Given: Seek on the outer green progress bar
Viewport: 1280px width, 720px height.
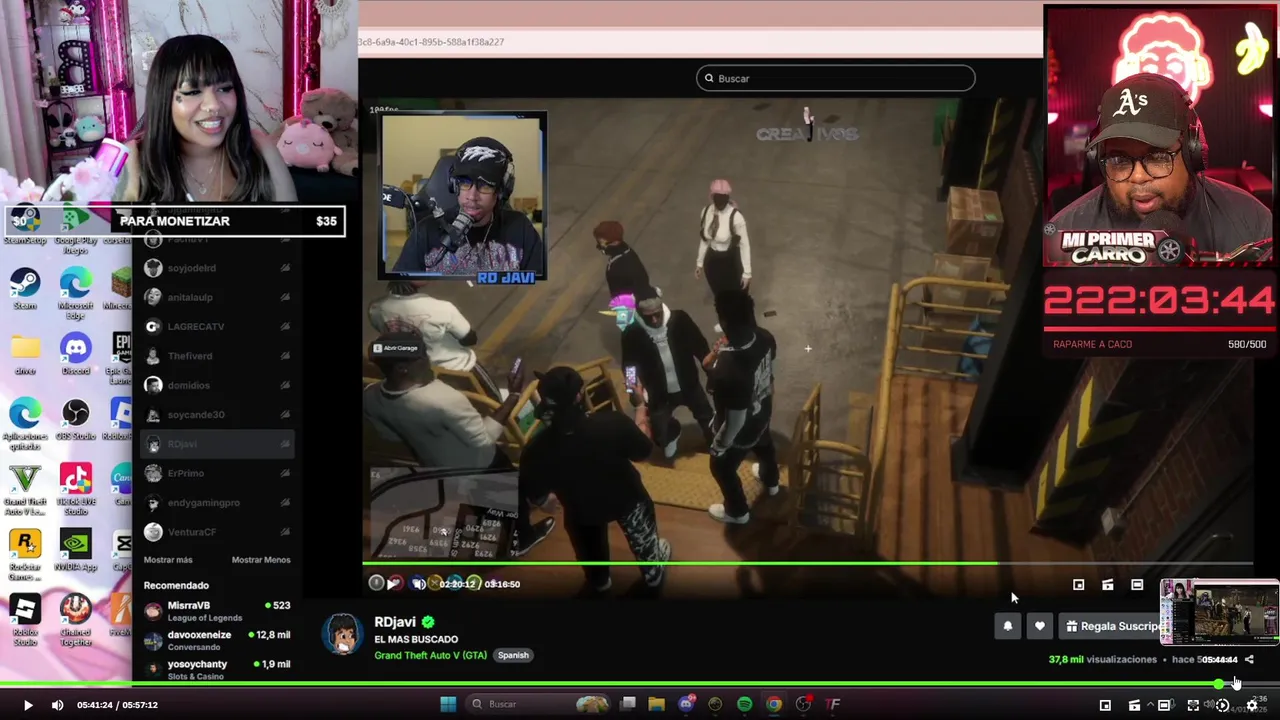Looking at the screenshot, I should tap(640, 684).
